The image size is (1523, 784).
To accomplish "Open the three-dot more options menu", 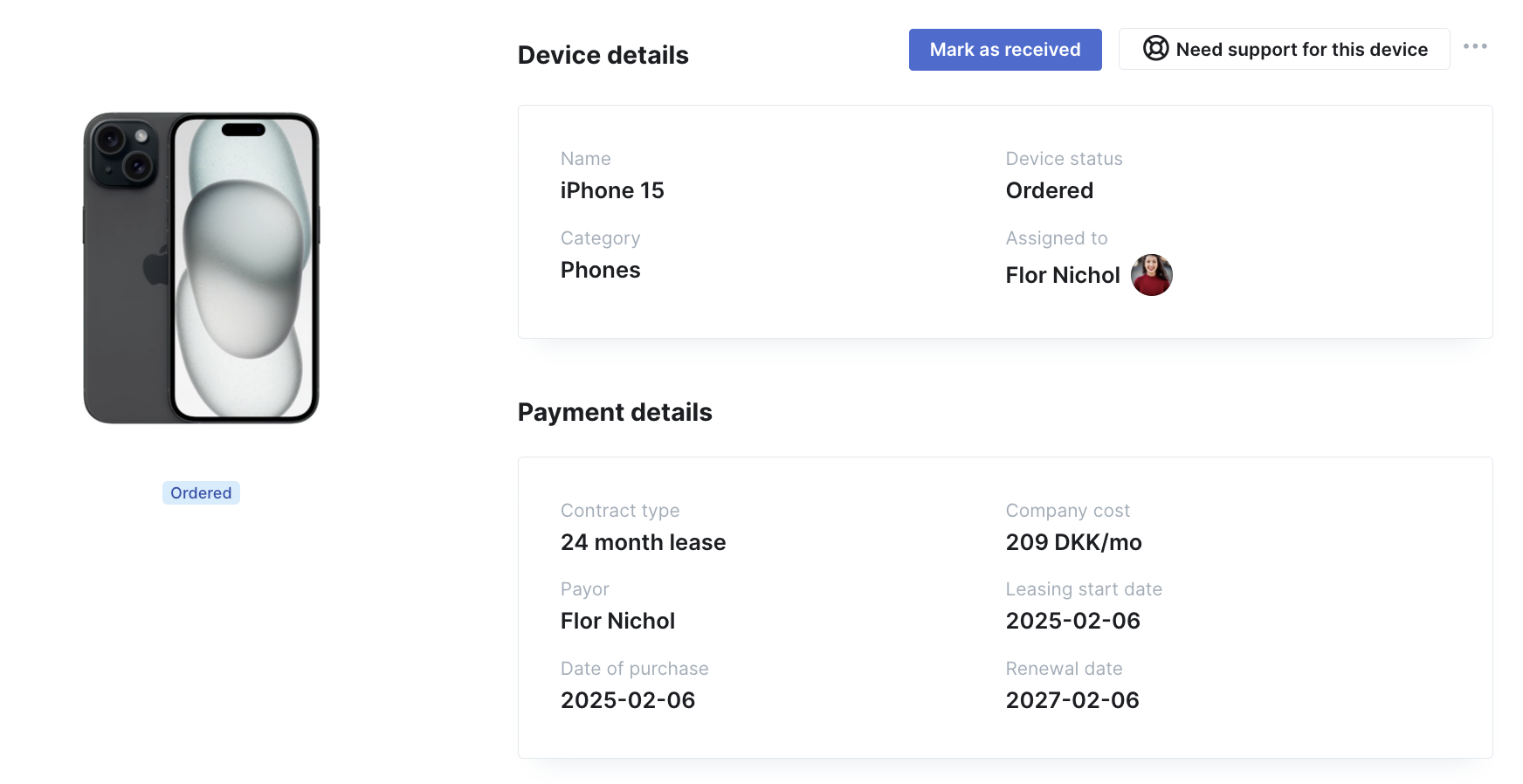I will [1475, 46].
